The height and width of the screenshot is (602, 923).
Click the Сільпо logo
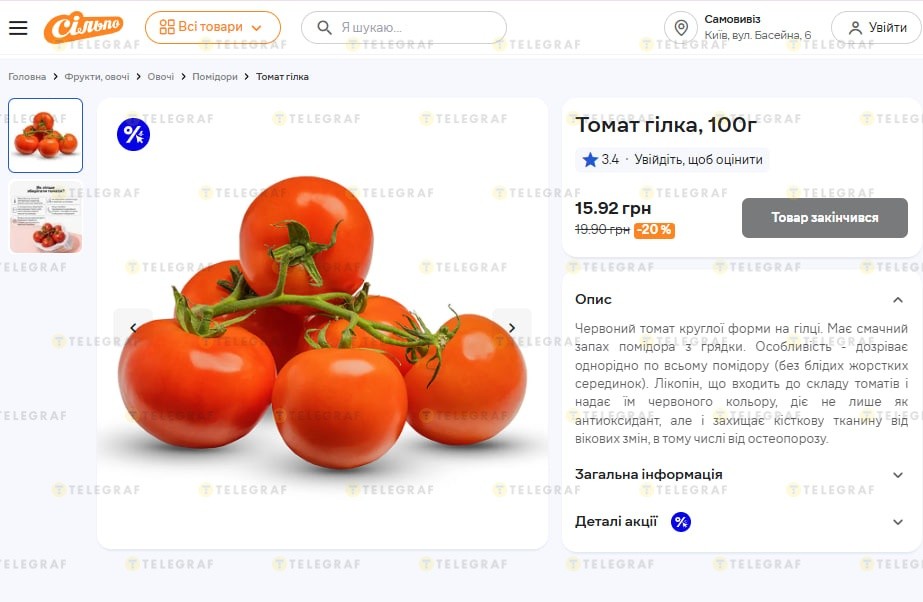(x=85, y=27)
